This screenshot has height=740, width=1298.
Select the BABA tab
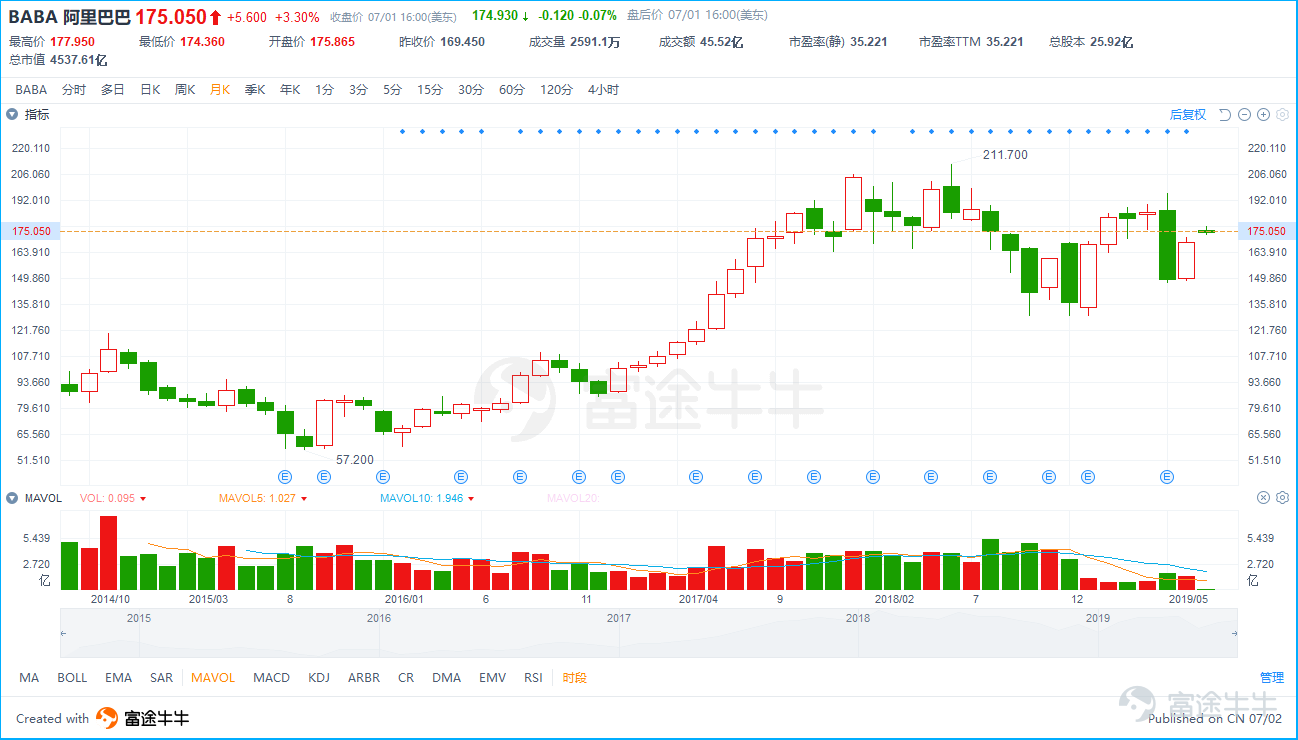pyautogui.click(x=31, y=90)
